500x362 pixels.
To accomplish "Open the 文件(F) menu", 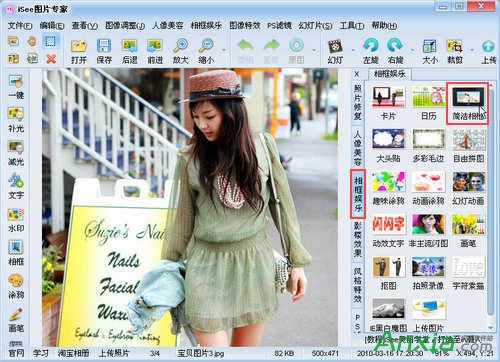I will tap(20, 26).
